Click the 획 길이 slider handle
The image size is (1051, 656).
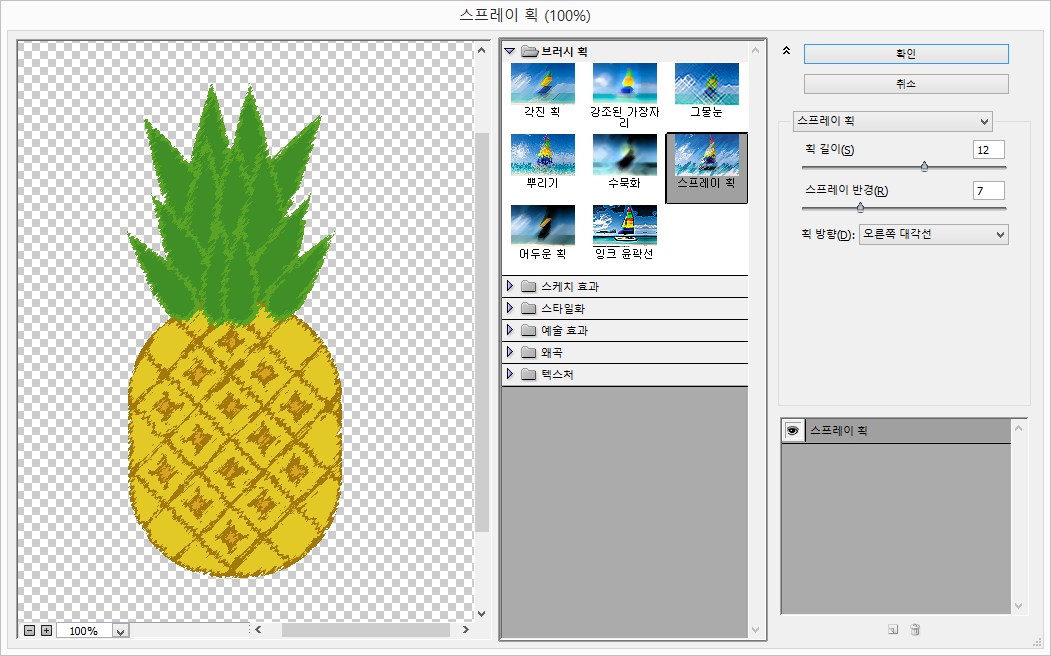click(x=924, y=167)
